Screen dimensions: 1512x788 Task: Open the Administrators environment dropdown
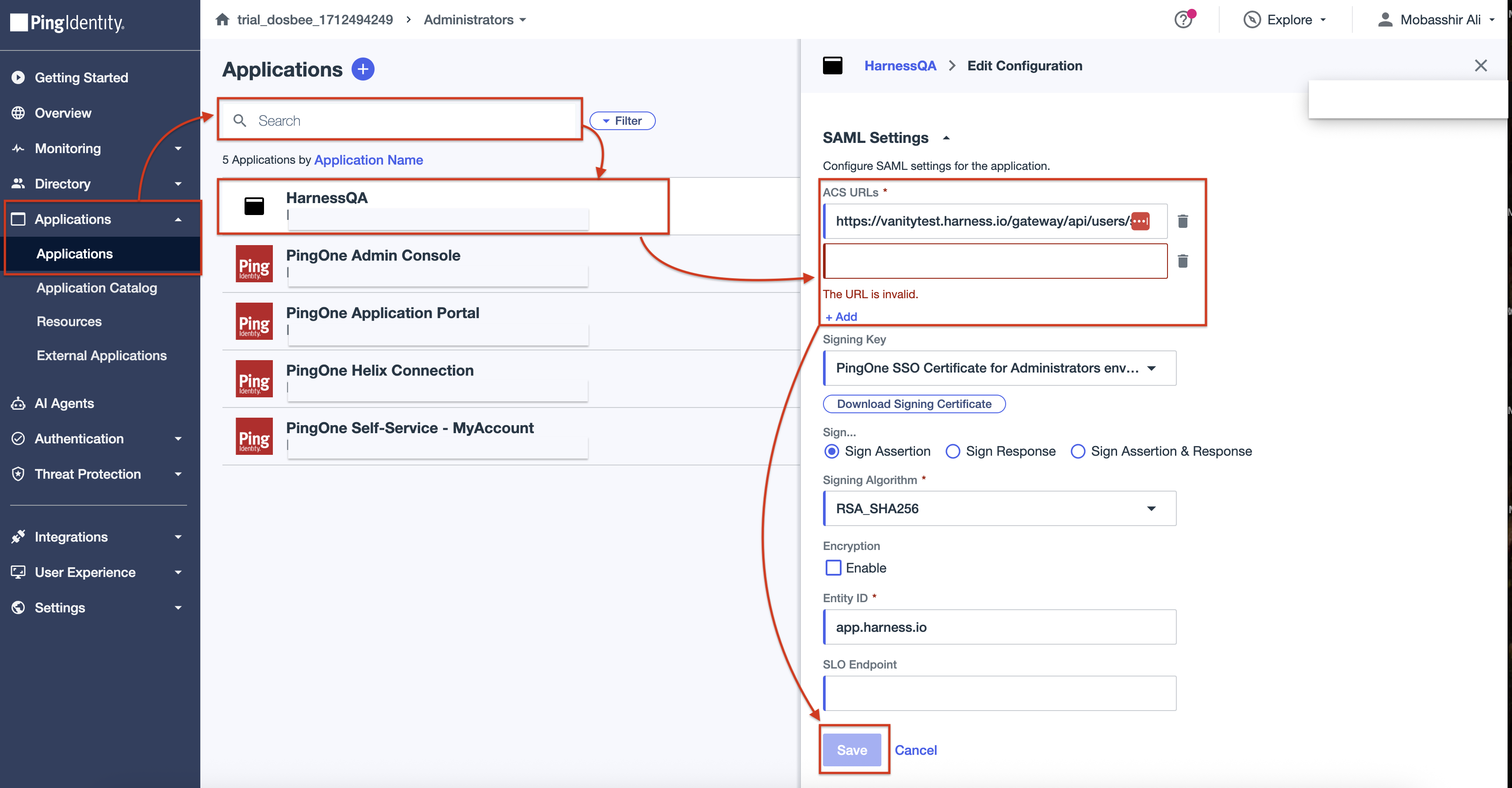[475, 19]
